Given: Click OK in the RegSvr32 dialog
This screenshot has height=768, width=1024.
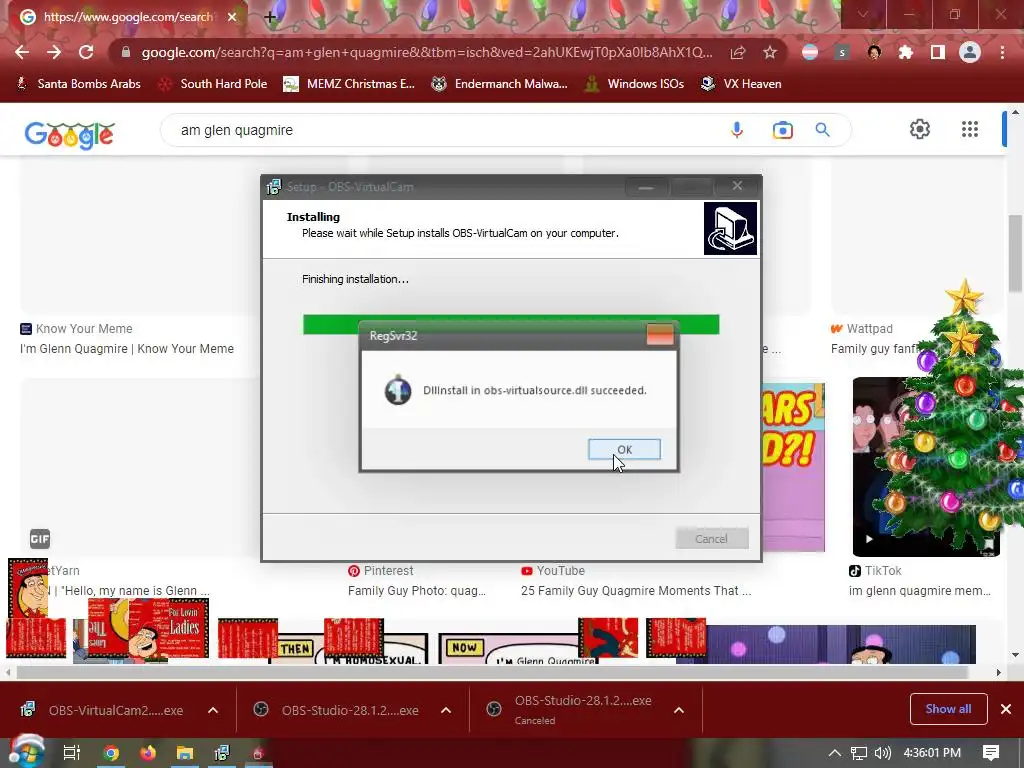Looking at the screenshot, I should pos(624,449).
